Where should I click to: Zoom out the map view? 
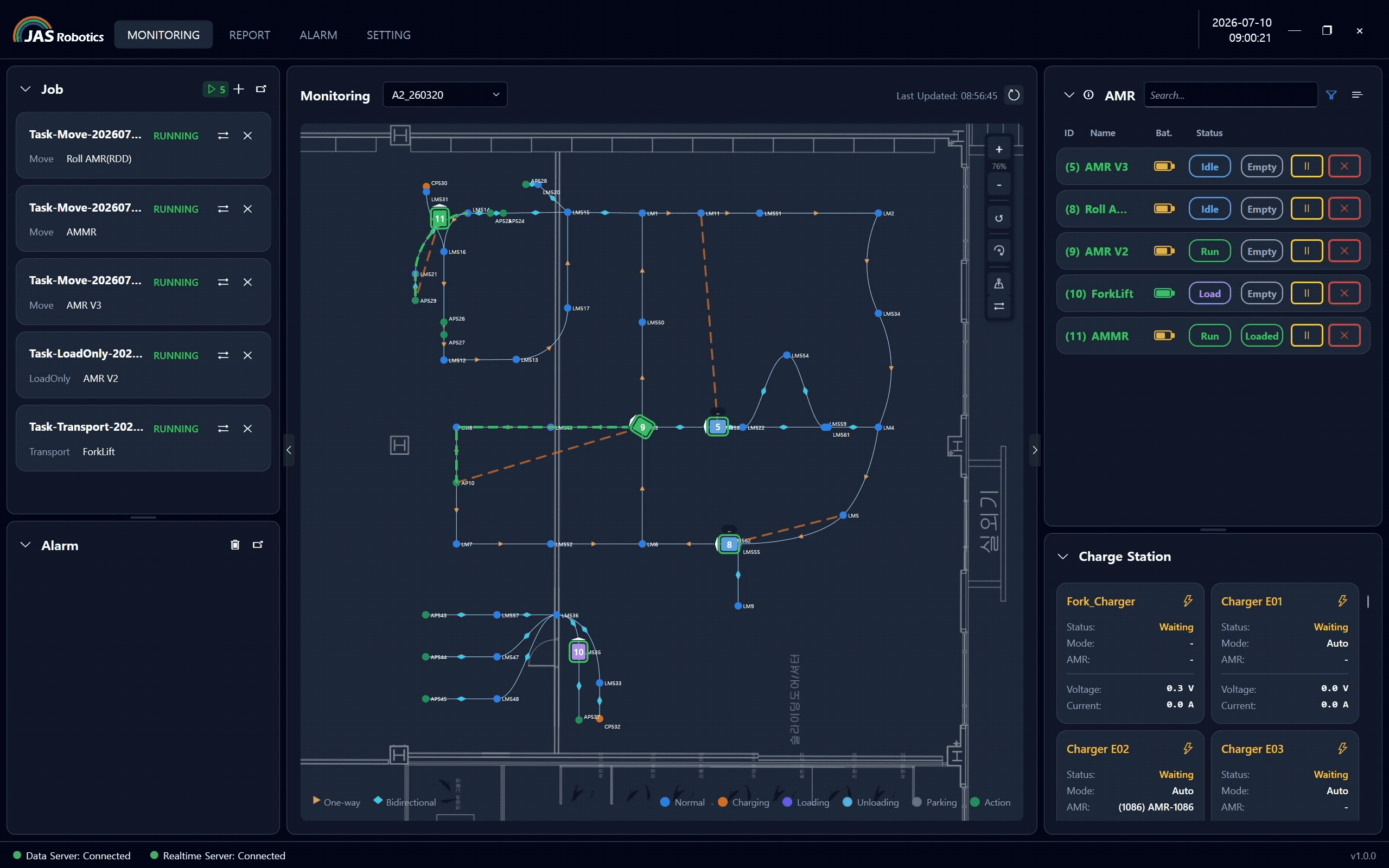coord(999,185)
